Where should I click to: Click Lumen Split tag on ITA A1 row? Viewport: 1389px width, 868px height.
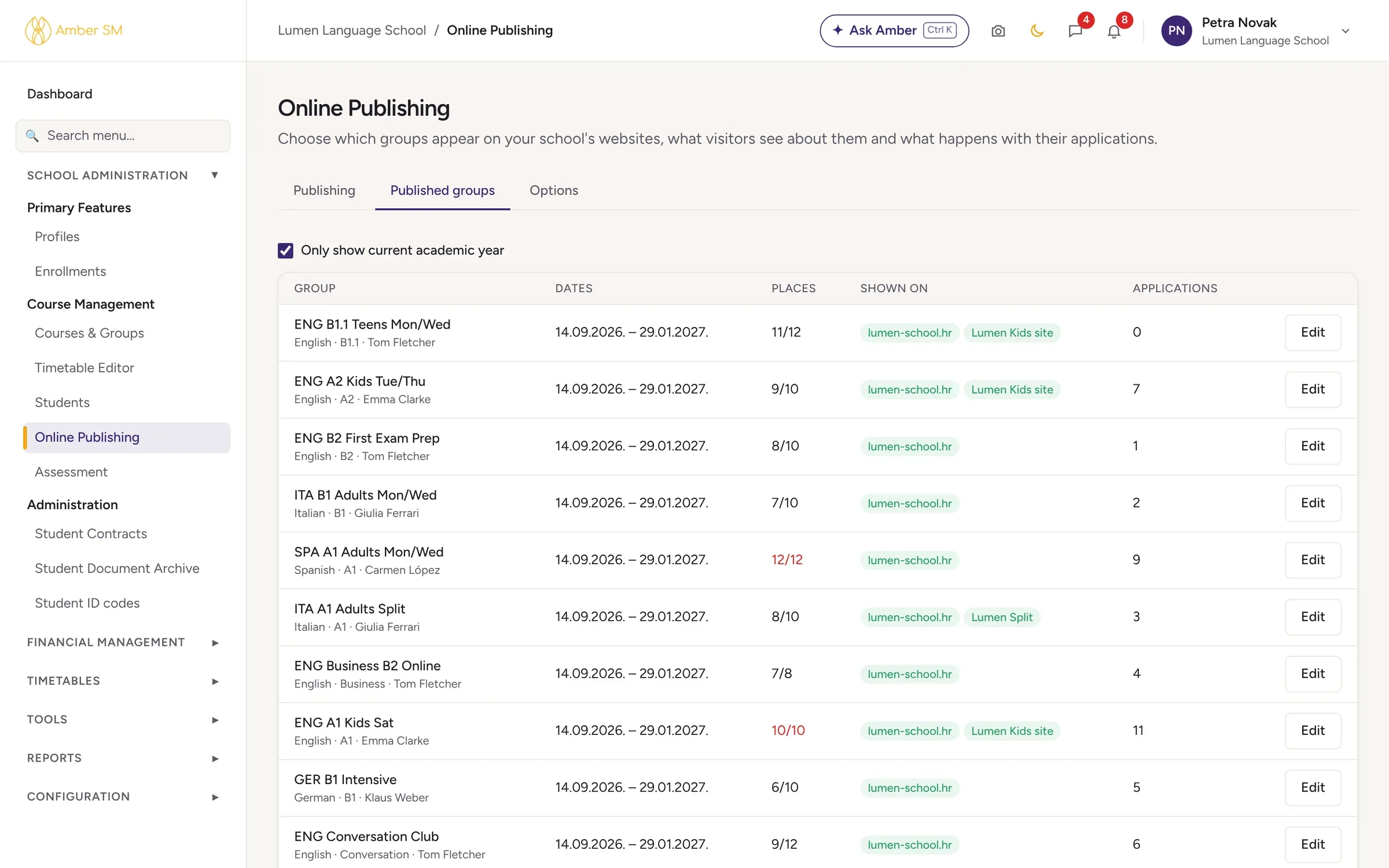pyautogui.click(x=1002, y=617)
